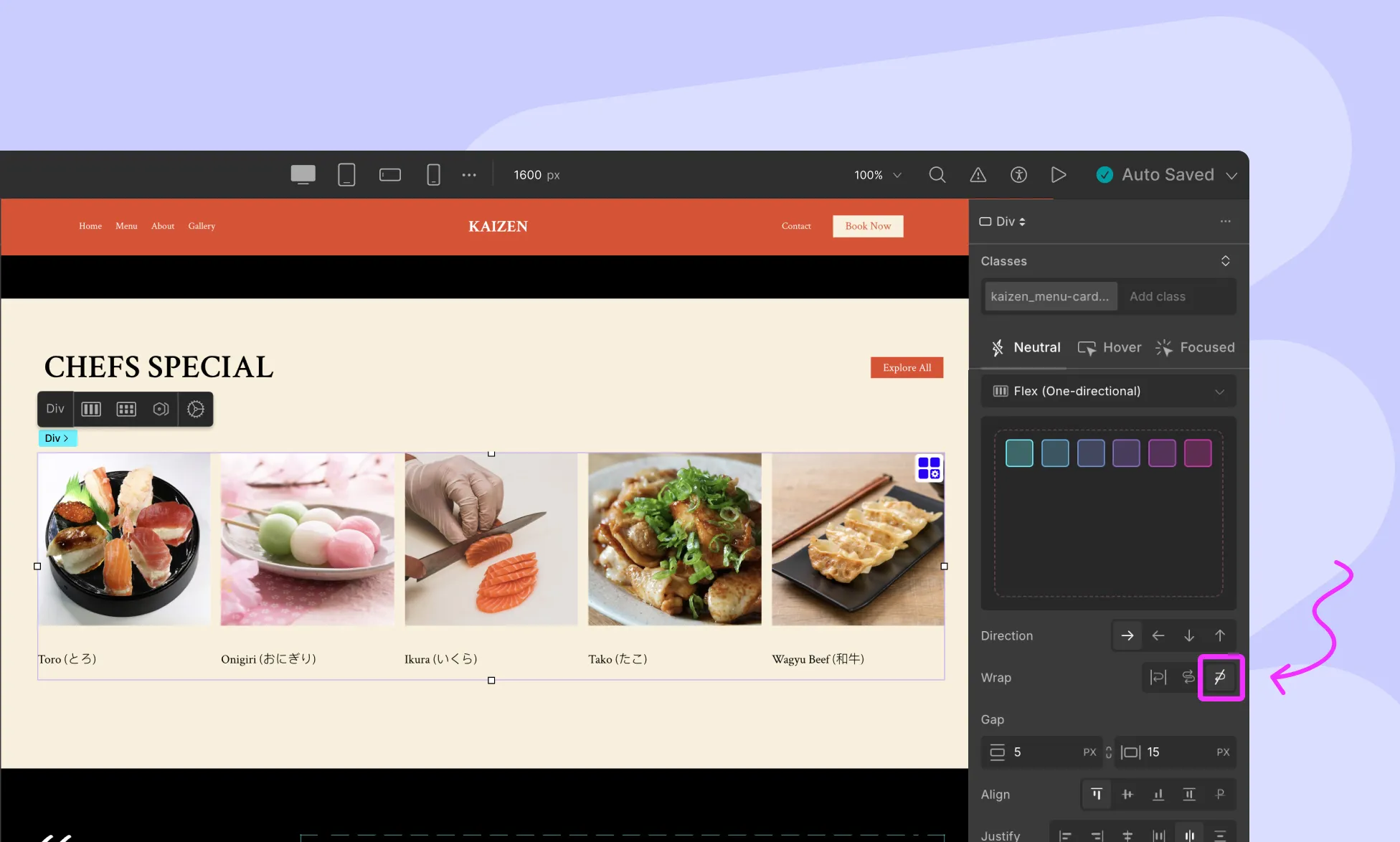This screenshot has width=1400, height=842.
Task: Toggle gap link between row and column
Action: point(1109,752)
